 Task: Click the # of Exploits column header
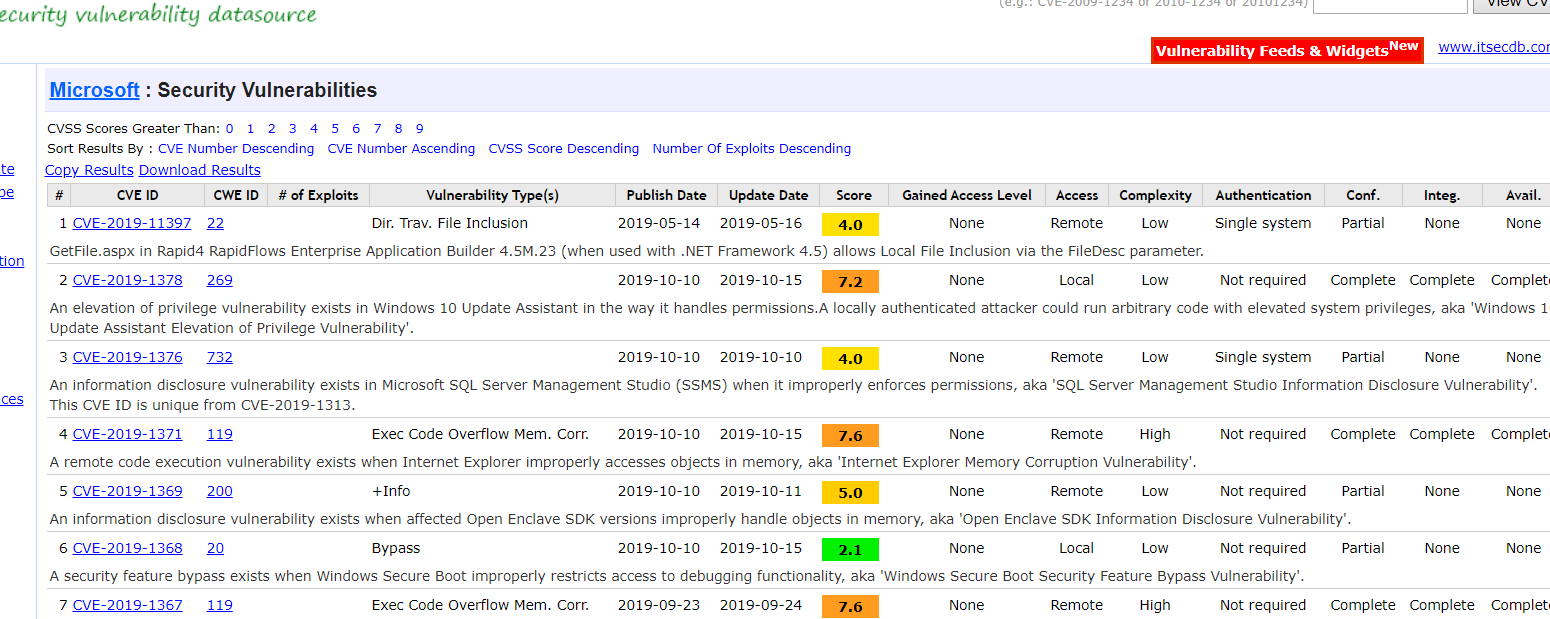point(319,195)
